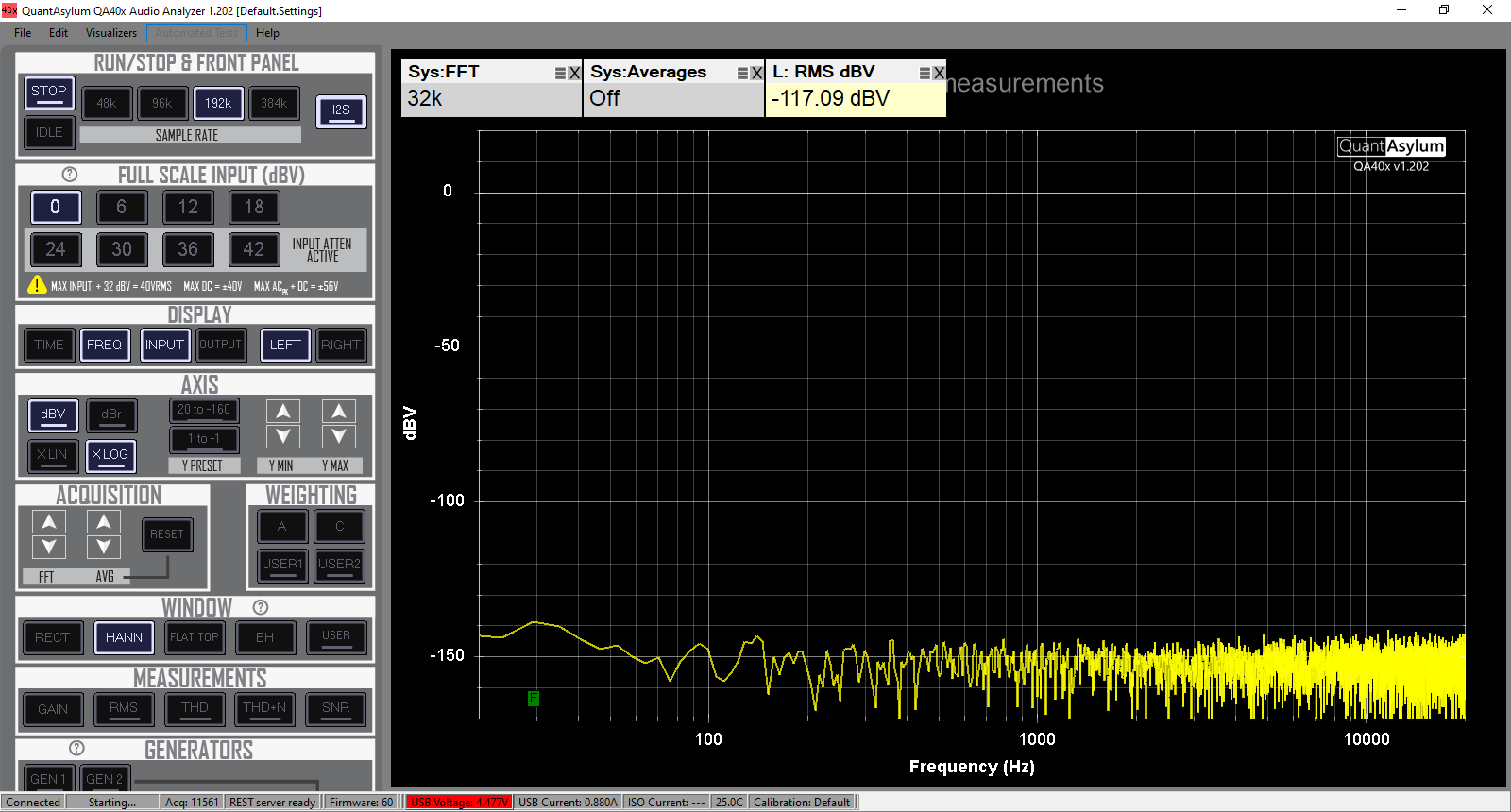Apply the 1 to -1 Y preset
This screenshot has height=812, width=1511.
pos(204,439)
